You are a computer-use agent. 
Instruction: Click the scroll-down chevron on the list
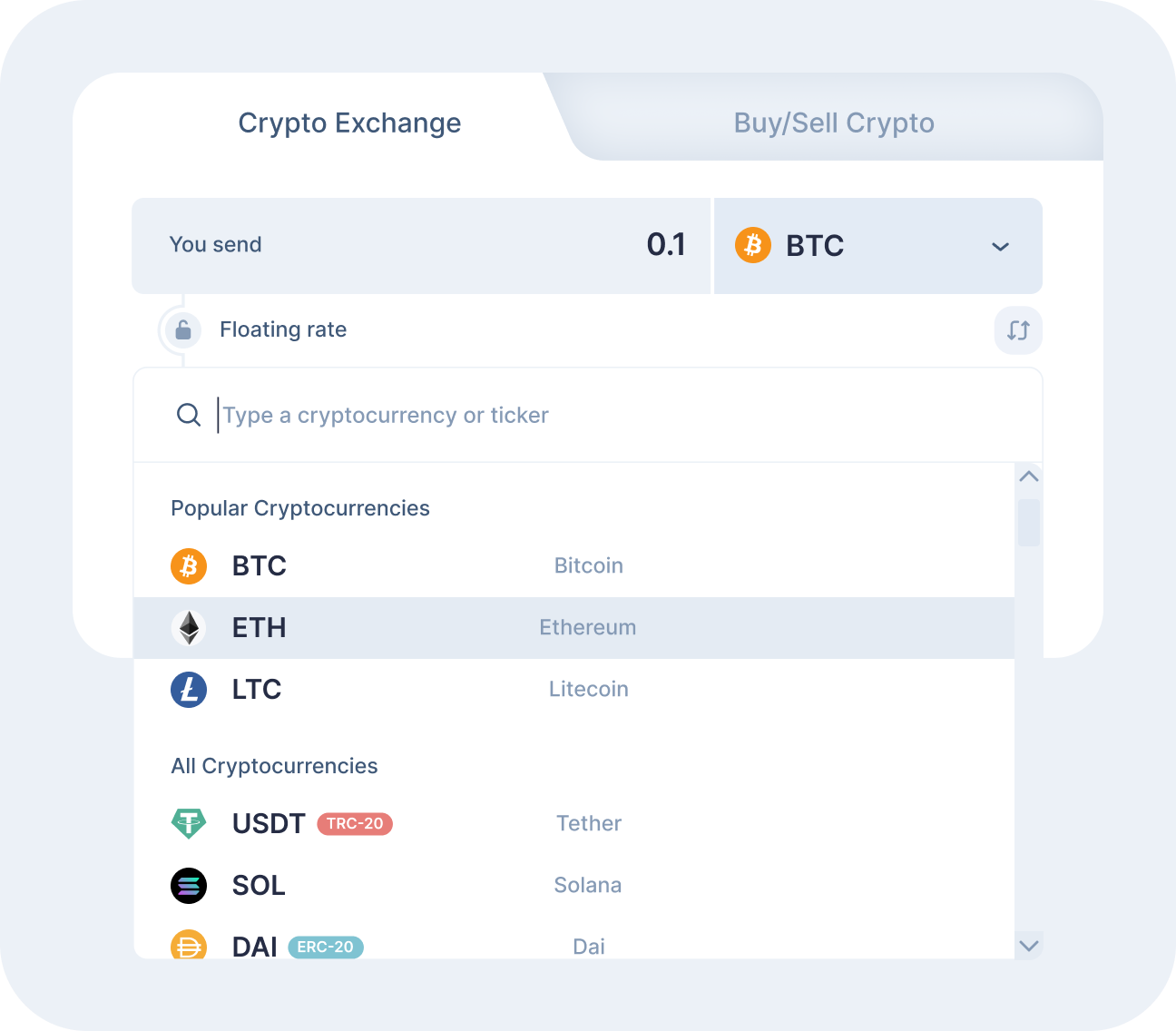tap(1028, 945)
